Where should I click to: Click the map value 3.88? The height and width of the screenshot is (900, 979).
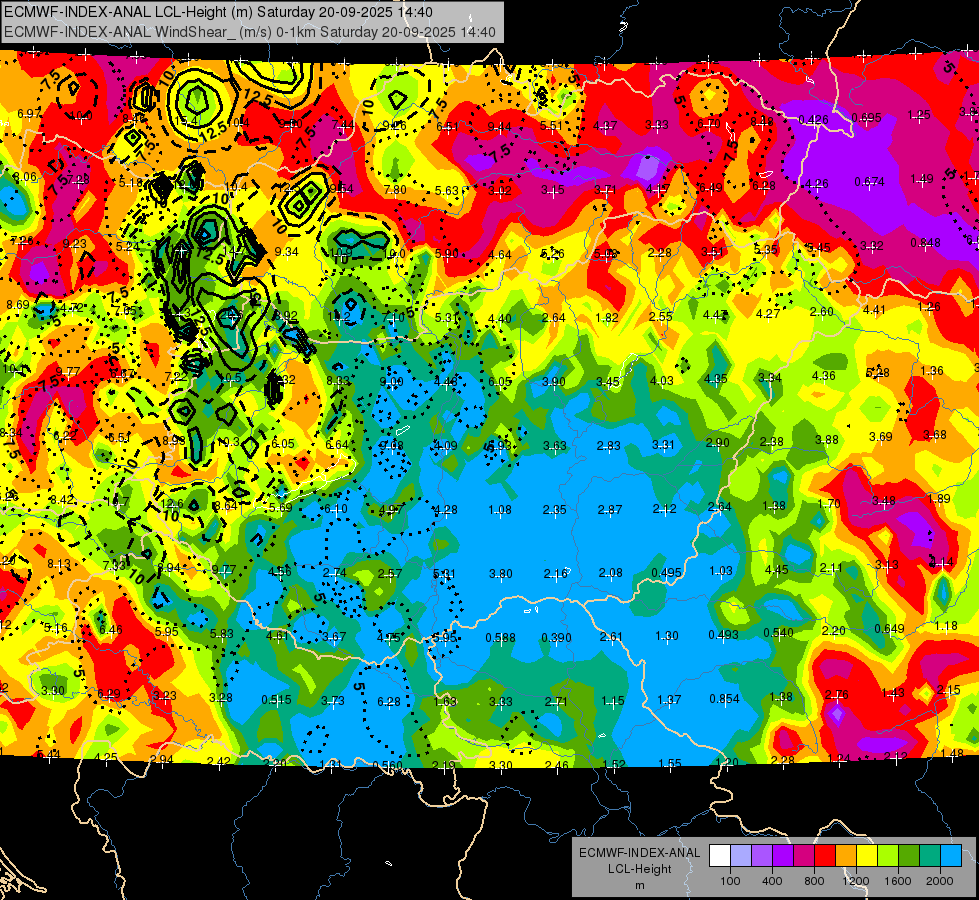[827, 440]
